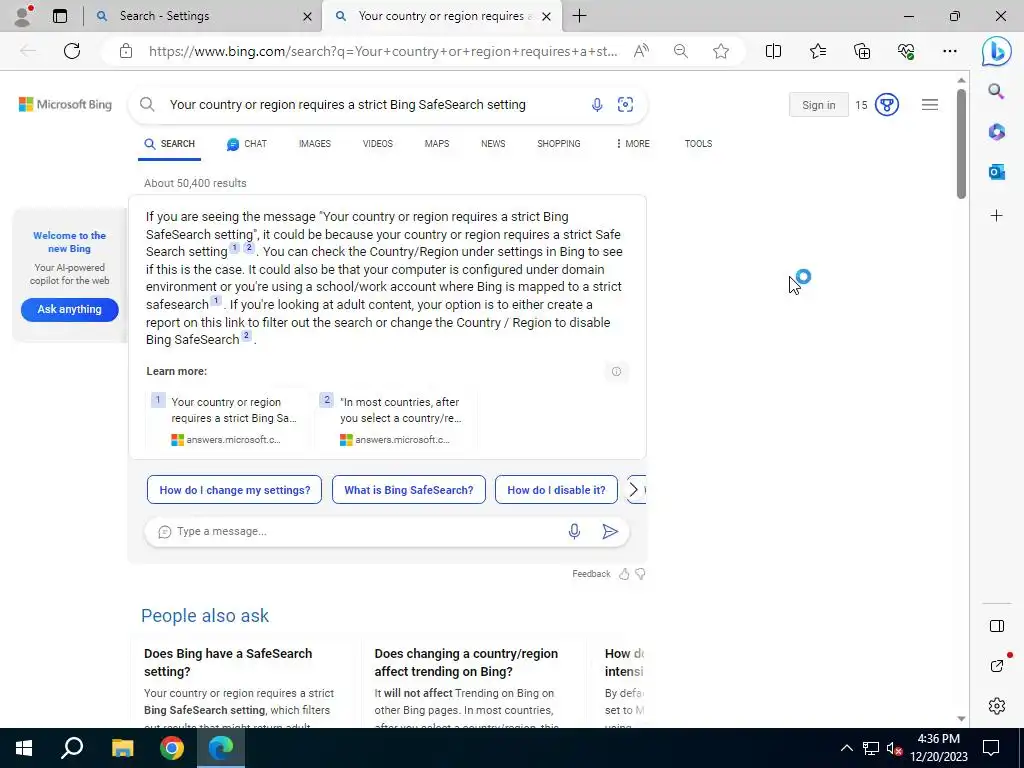
Task: Open the Microsoft 365 sidebar icon
Action: click(x=996, y=132)
